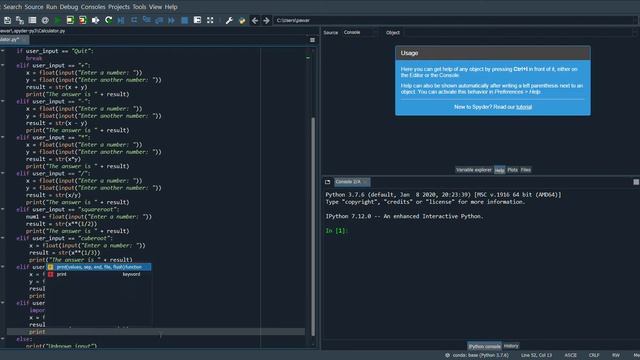Select the IPython console bottom tab
This screenshot has height=360, width=640.
(484, 346)
